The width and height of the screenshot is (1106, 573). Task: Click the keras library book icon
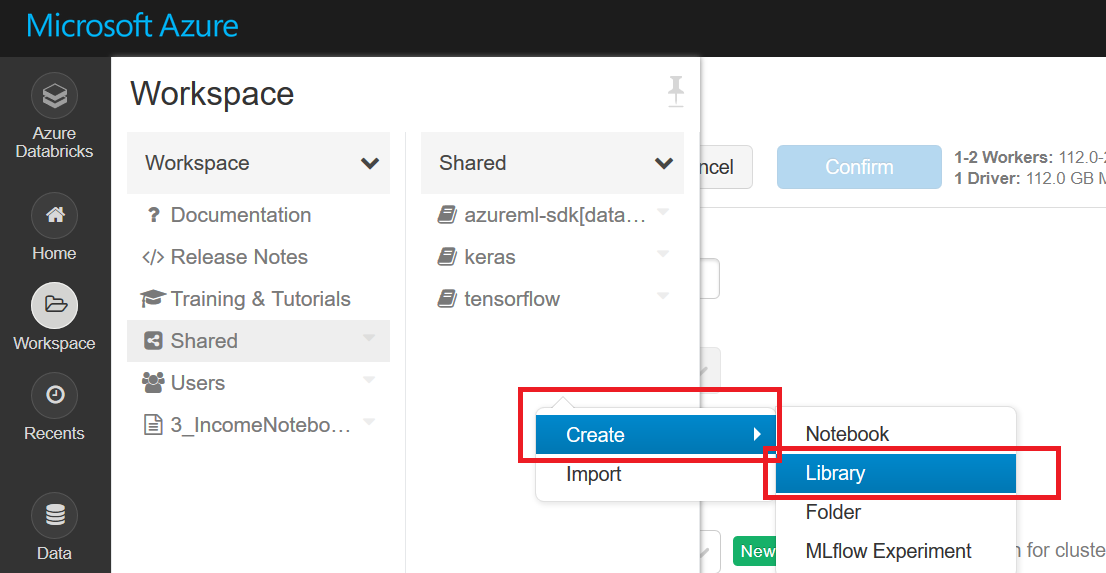click(446, 257)
